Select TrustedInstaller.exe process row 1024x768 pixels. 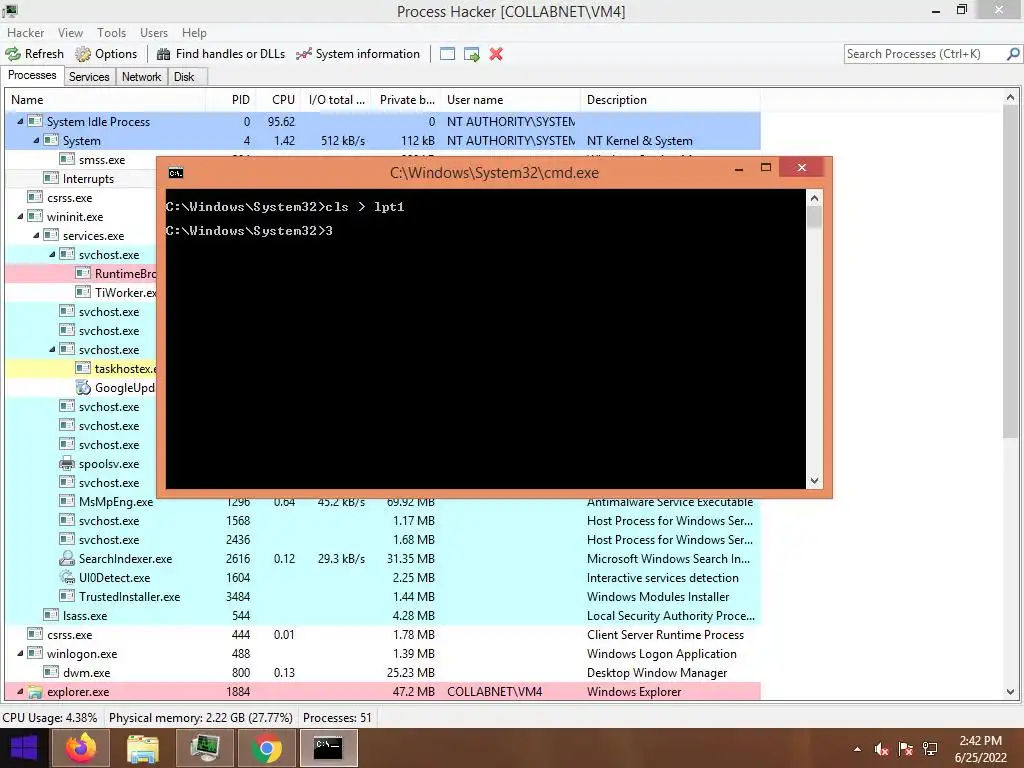tap(383, 596)
